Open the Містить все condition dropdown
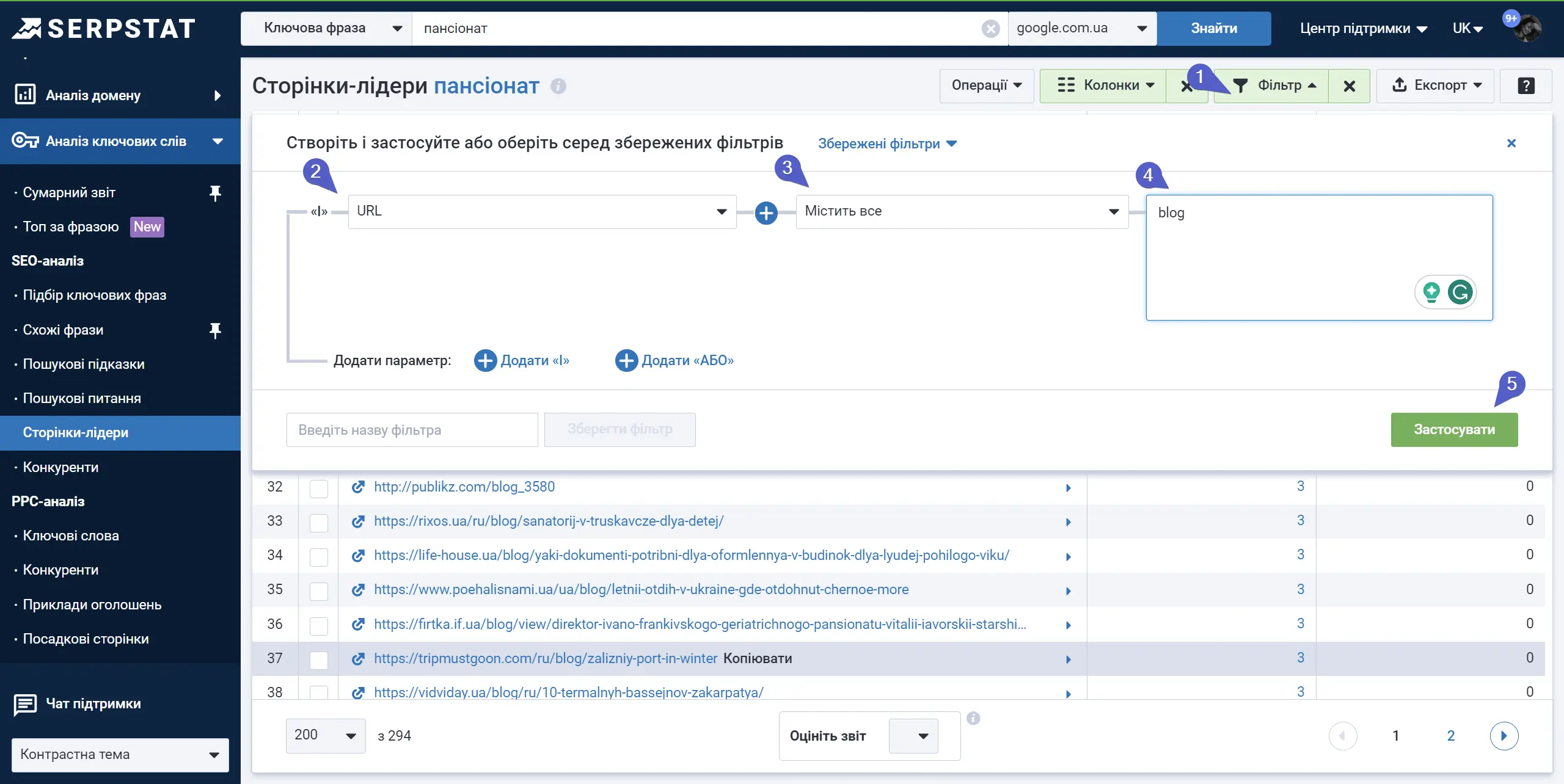Screen dimensions: 1564x784 point(962,211)
